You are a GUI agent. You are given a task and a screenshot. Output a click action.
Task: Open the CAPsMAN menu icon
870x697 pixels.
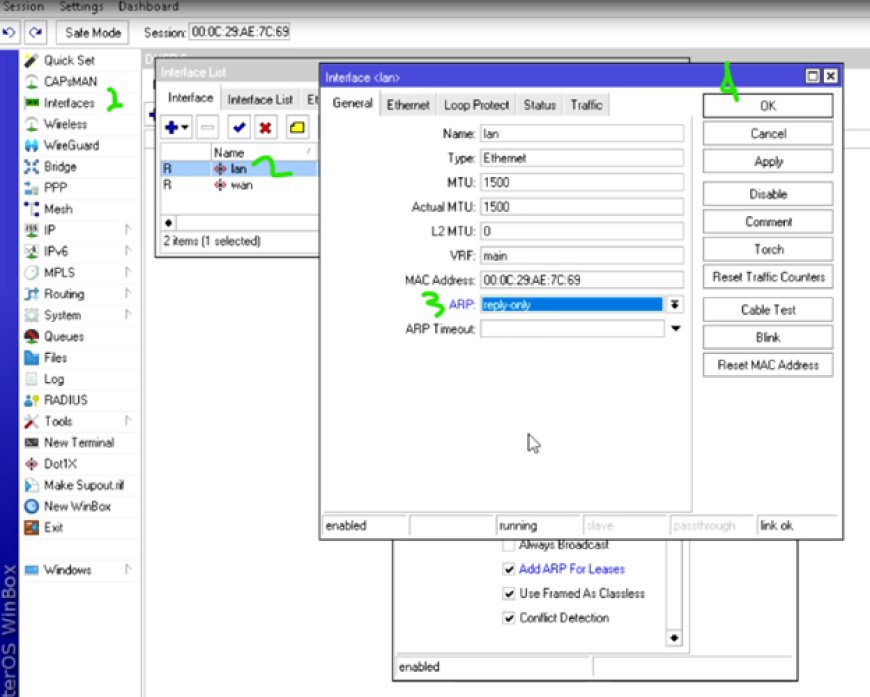coord(32,82)
